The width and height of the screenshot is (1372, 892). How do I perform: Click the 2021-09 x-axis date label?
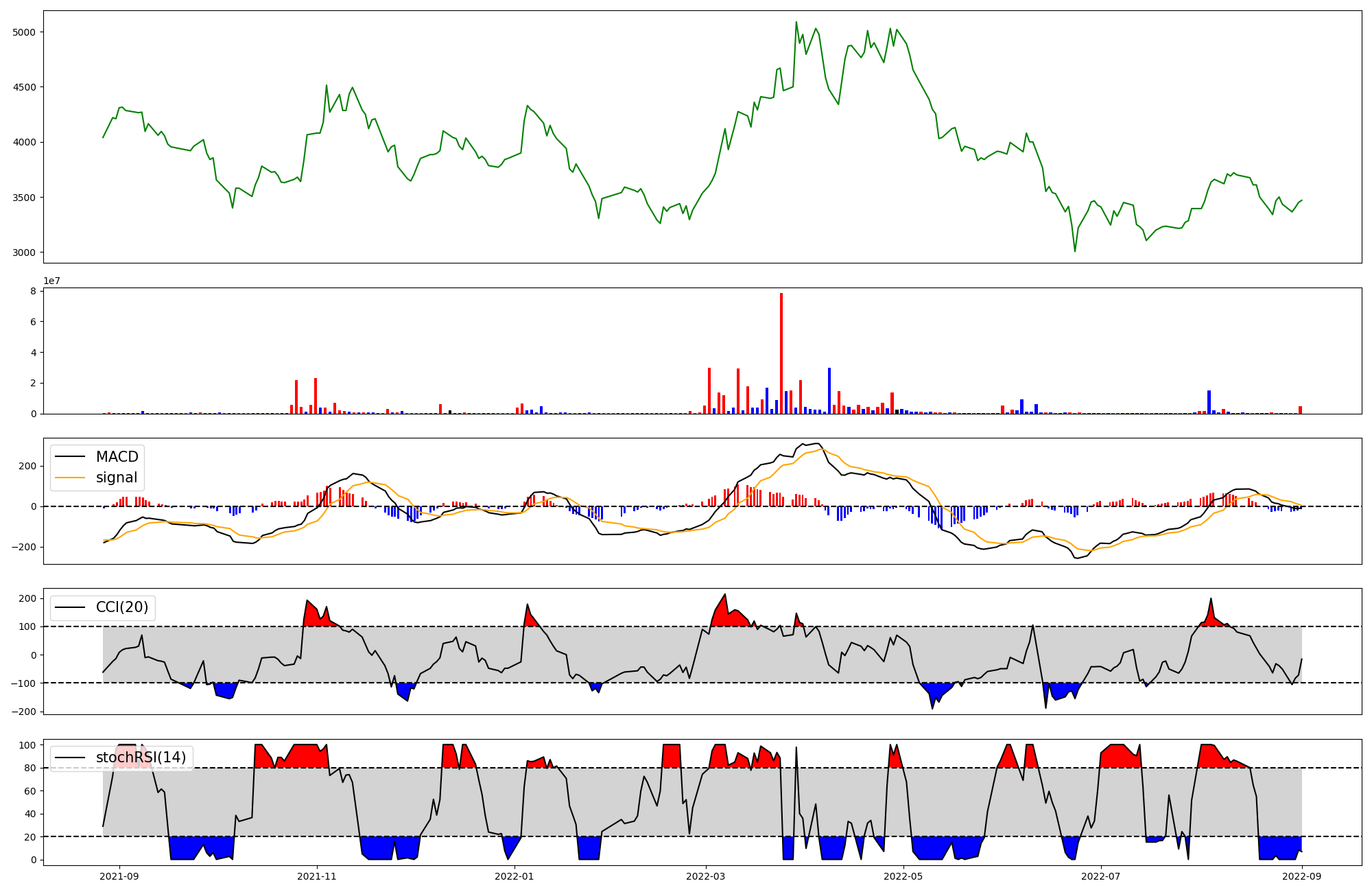[x=120, y=876]
